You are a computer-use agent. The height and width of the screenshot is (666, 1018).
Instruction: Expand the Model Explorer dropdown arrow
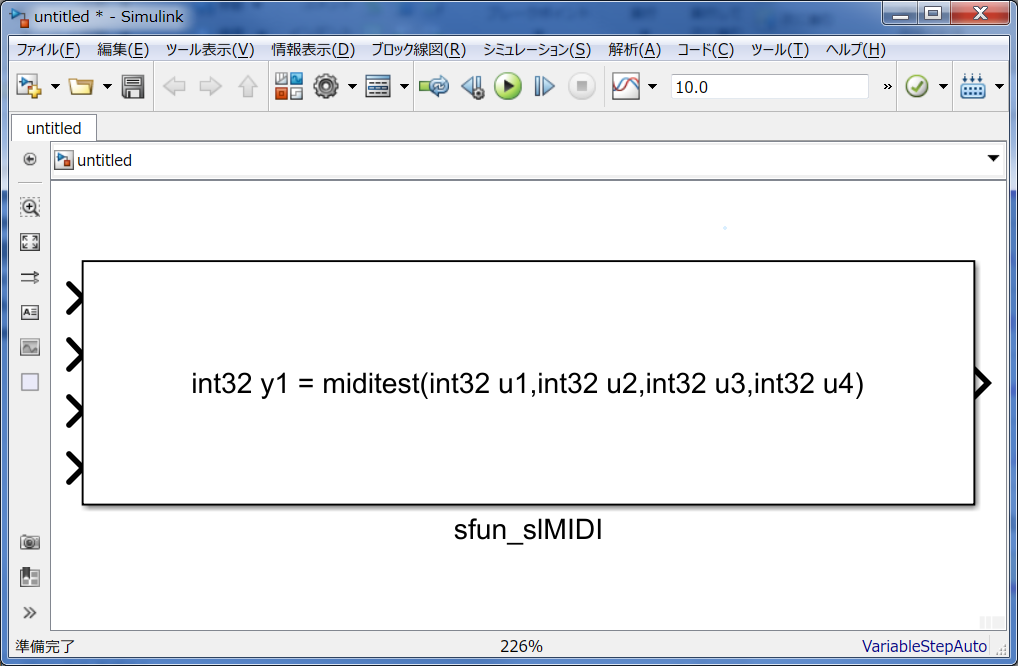tap(404, 86)
